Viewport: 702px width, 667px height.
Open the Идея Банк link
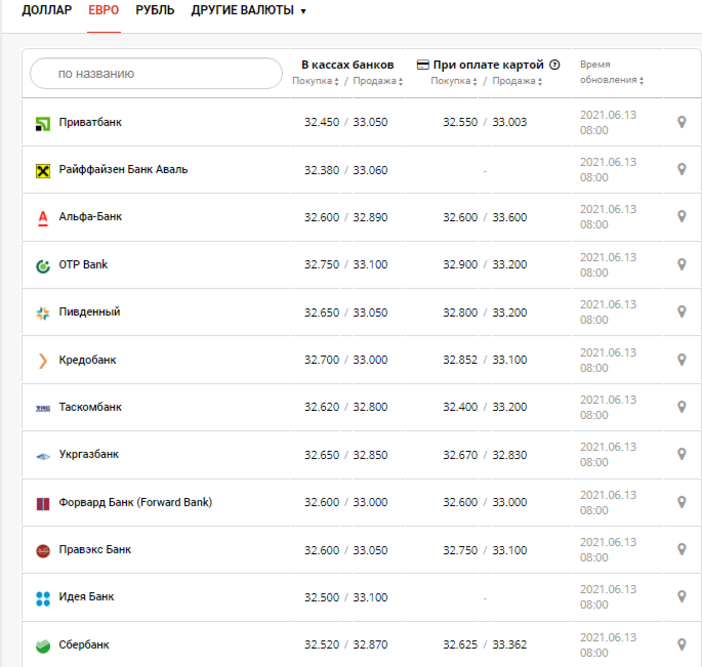pyautogui.click(x=86, y=597)
